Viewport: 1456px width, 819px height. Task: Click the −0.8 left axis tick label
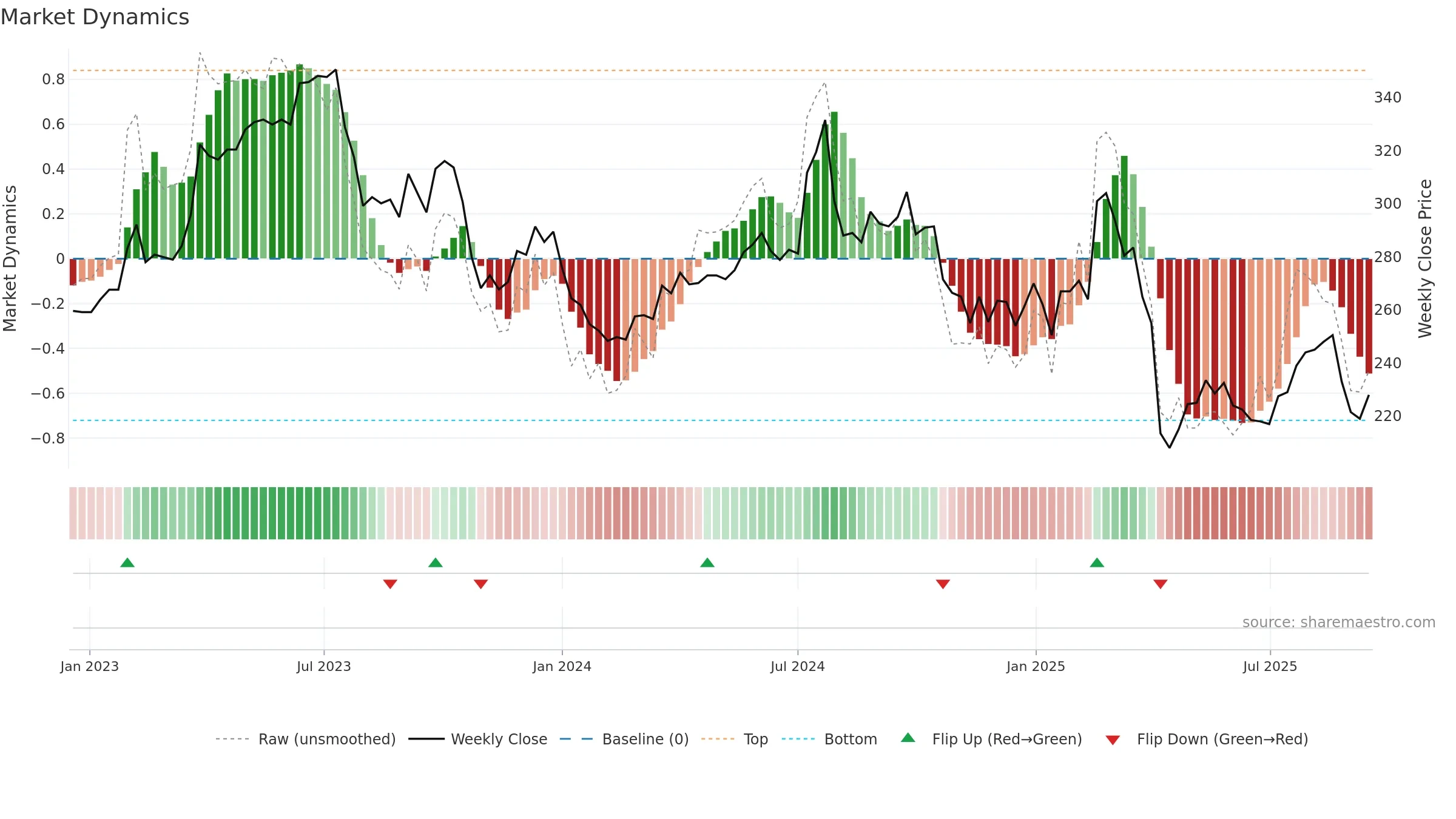[x=48, y=438]
